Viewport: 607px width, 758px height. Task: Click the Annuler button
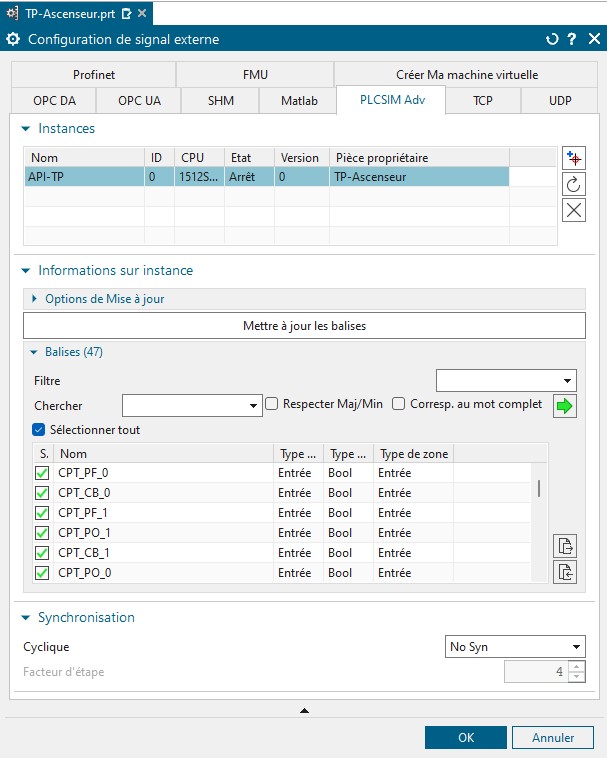coord(553,738)
